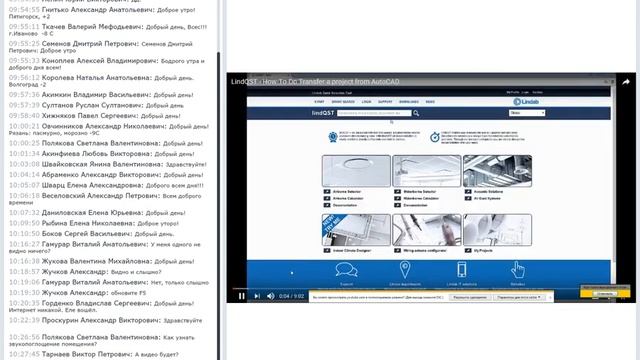This screenshot has width=640, height=360.
Task: Click the arrow icon next to Airborne Selector
Action: tap(327, 191)
